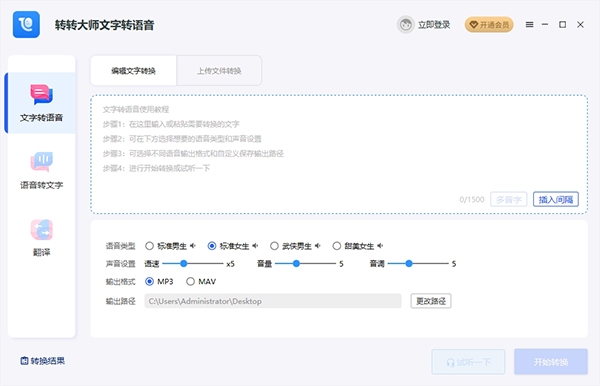Click the 音调 slider handle

pos(409,263)
